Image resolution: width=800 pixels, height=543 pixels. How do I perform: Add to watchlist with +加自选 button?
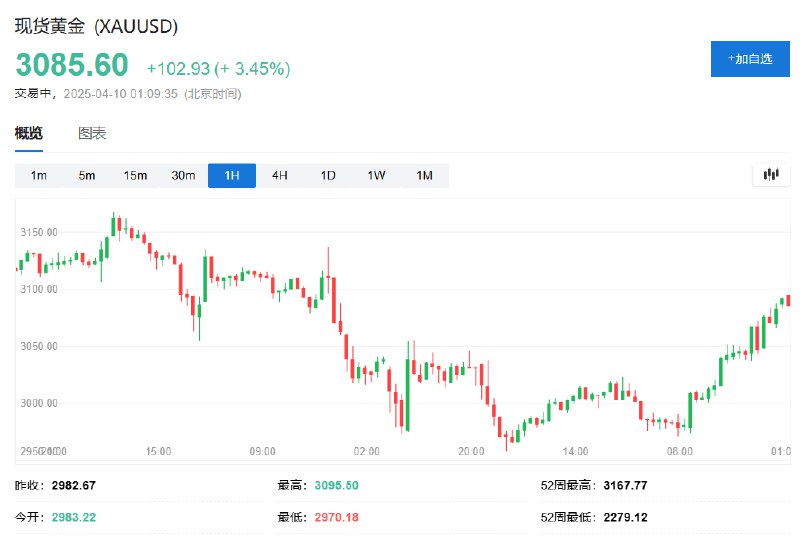point(750,59)
